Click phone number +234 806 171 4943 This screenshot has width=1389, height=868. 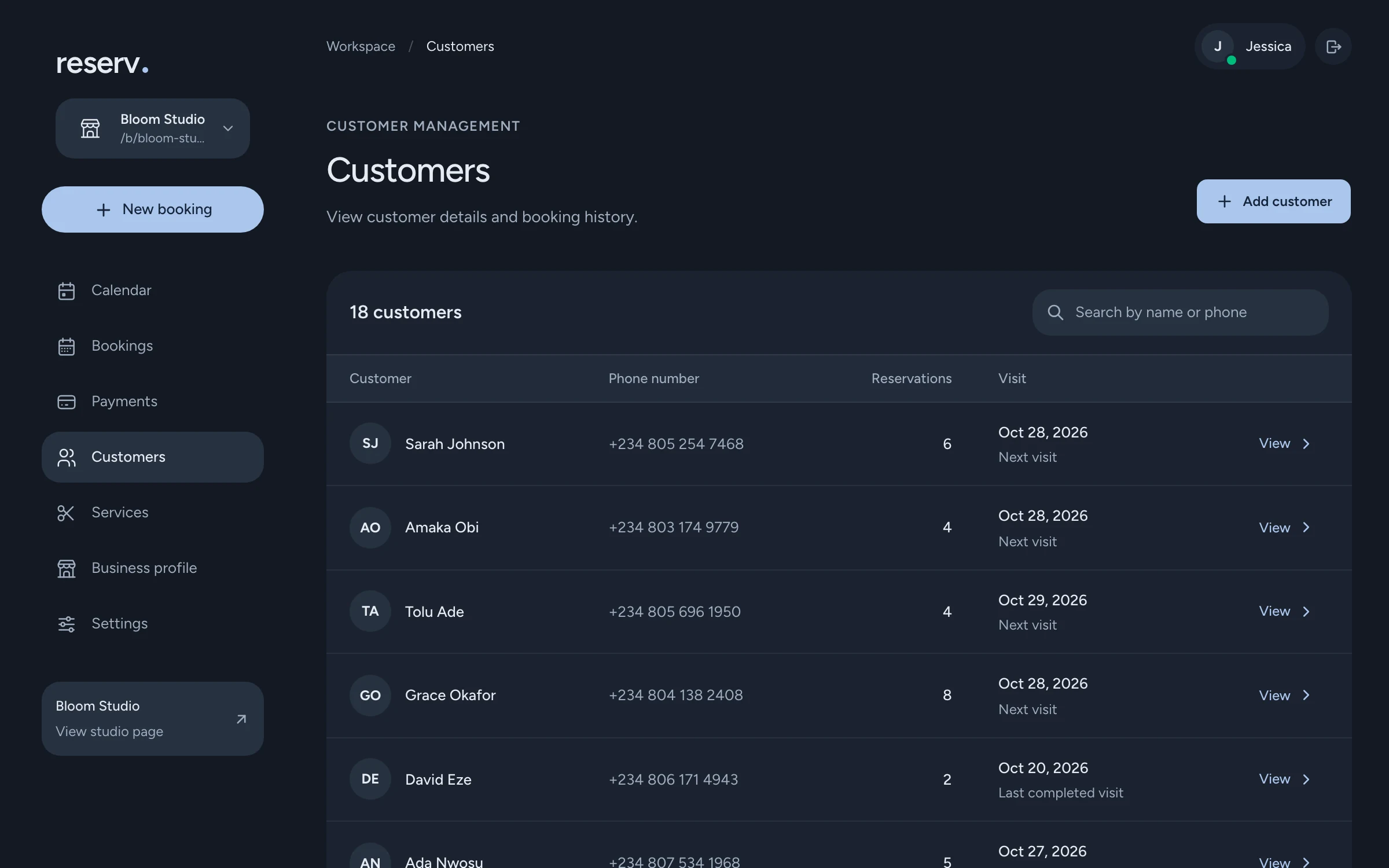pyautogui.click(x=673, y=779)
